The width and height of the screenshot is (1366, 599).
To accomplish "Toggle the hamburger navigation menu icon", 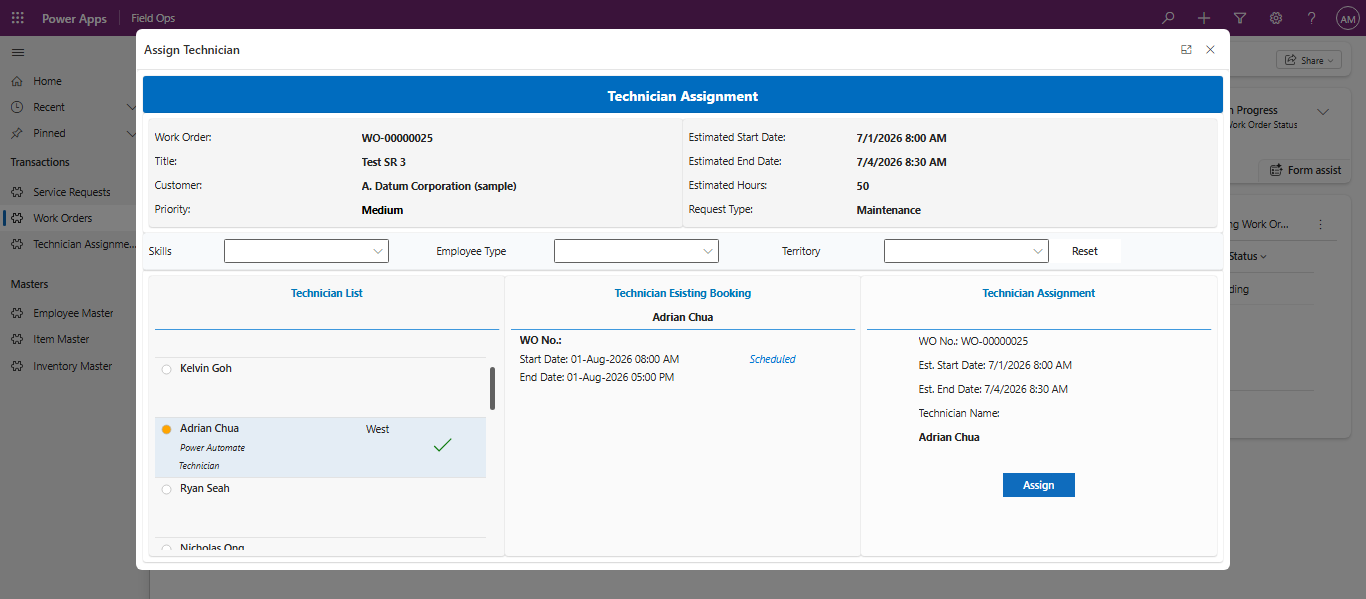I will 18,51.
